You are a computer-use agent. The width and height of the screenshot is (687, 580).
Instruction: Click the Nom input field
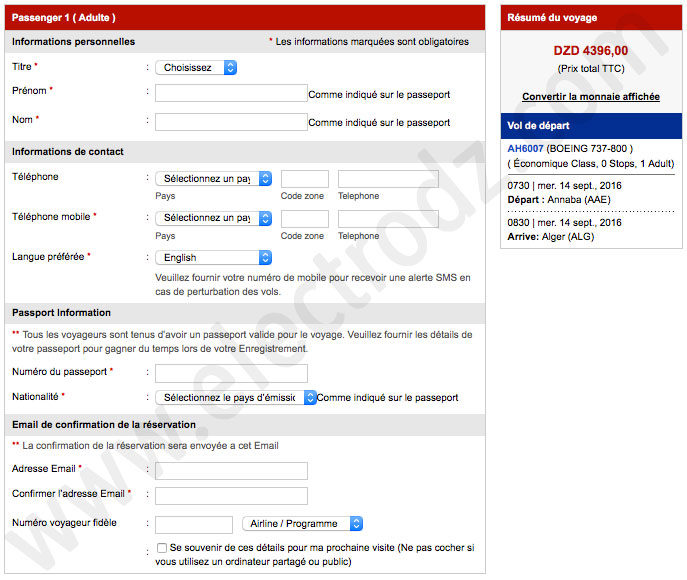coord(231,122)
